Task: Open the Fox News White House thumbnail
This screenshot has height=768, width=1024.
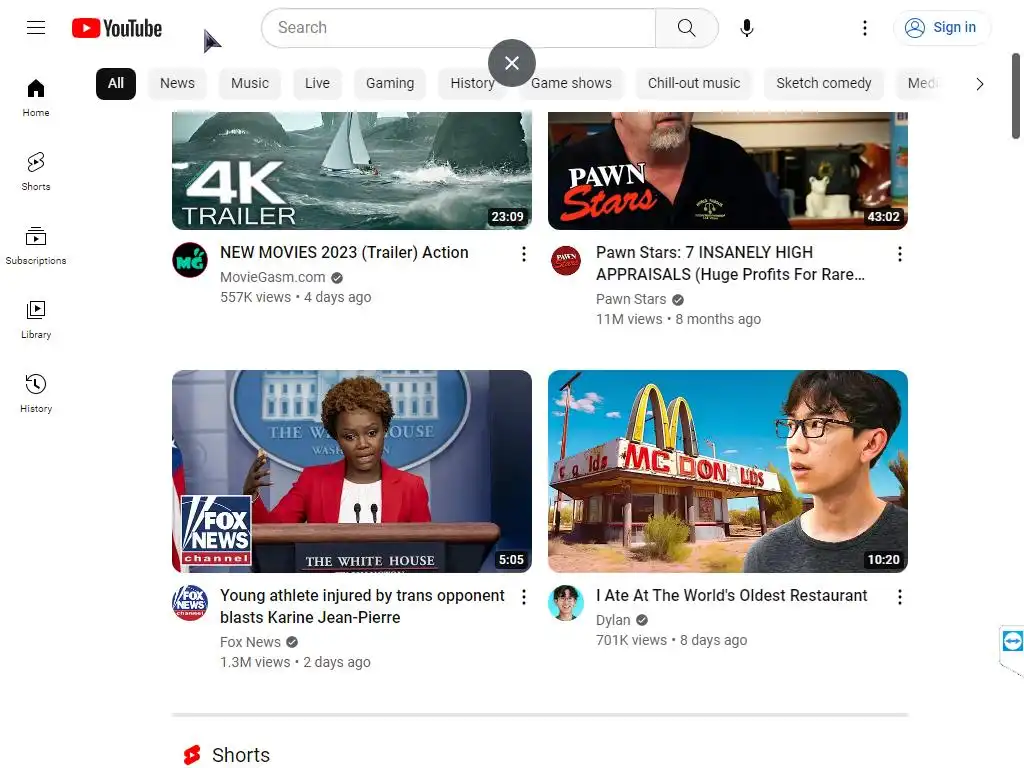Action: (352, 472)
